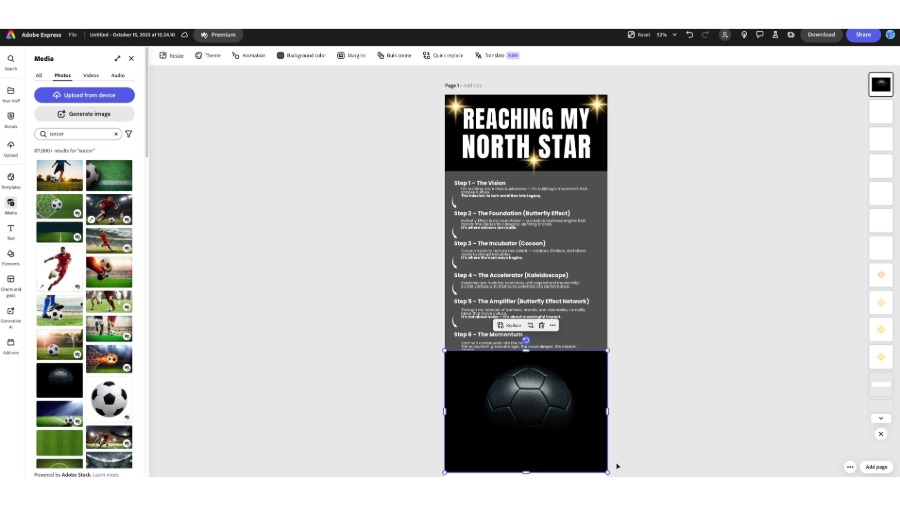Screen dimensions: 900x506
Task: Open the comments speech-bubble icon
Action: 759,35
